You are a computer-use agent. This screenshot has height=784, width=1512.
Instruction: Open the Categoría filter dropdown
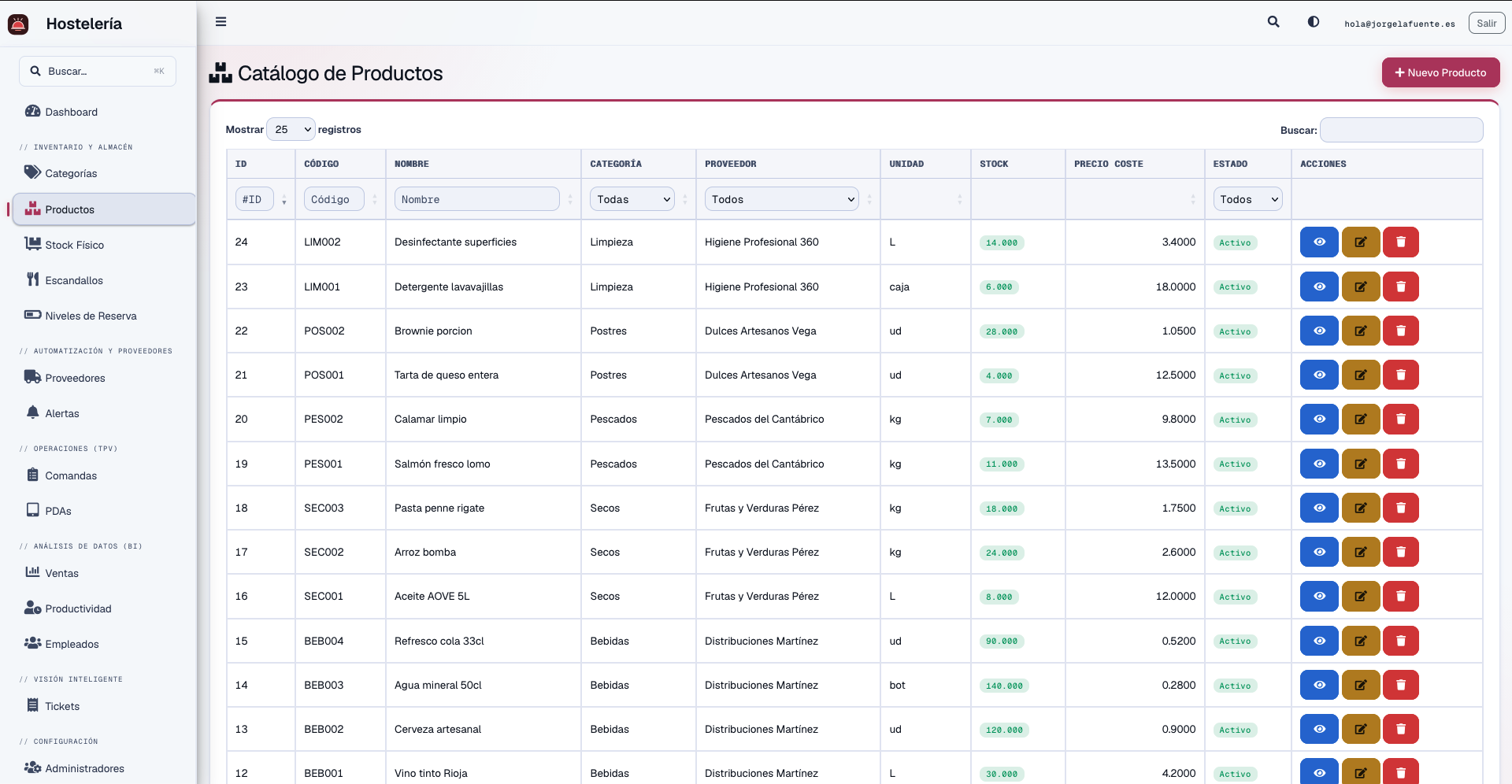[x=632, y=199]
